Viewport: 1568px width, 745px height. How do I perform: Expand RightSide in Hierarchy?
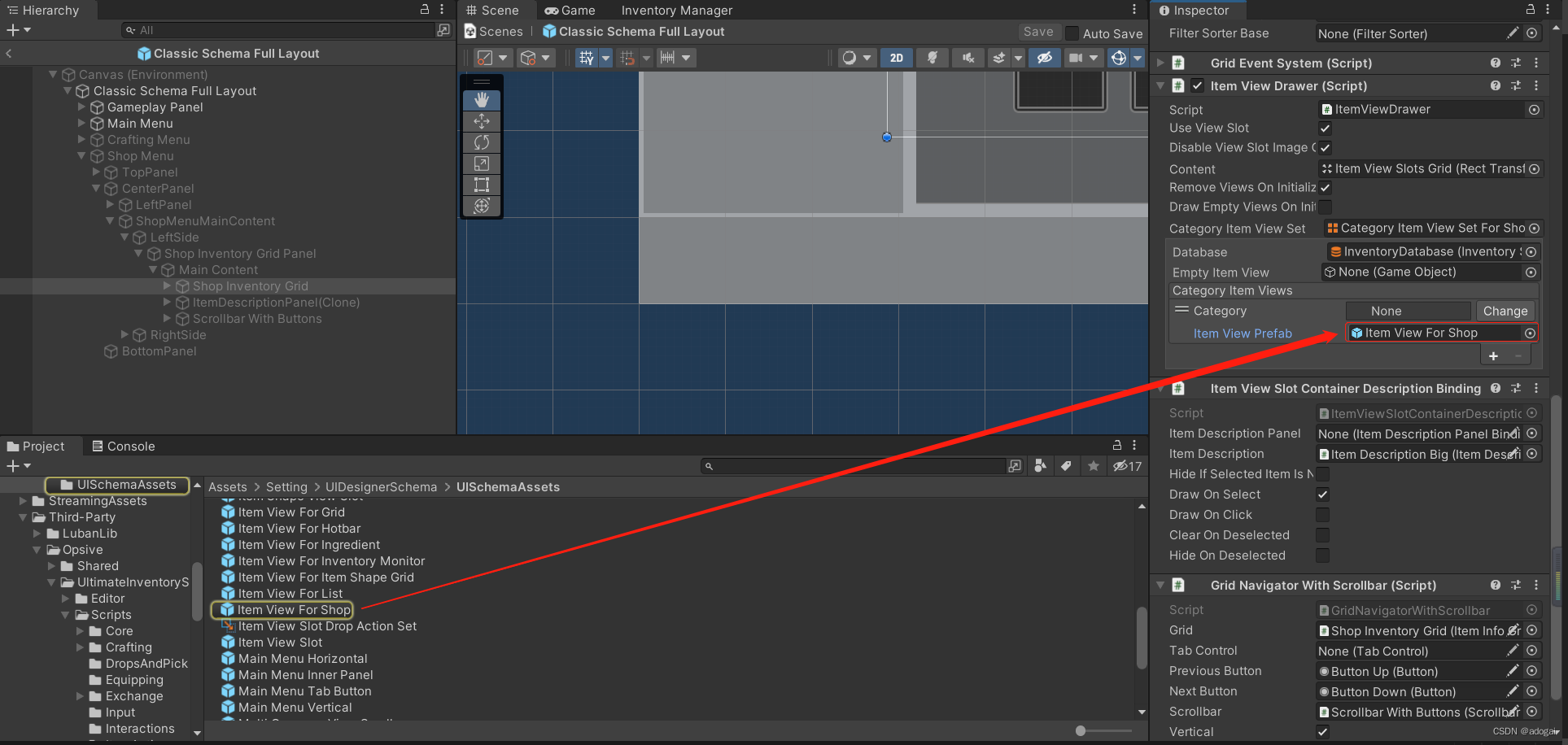(x=124, y=334)
